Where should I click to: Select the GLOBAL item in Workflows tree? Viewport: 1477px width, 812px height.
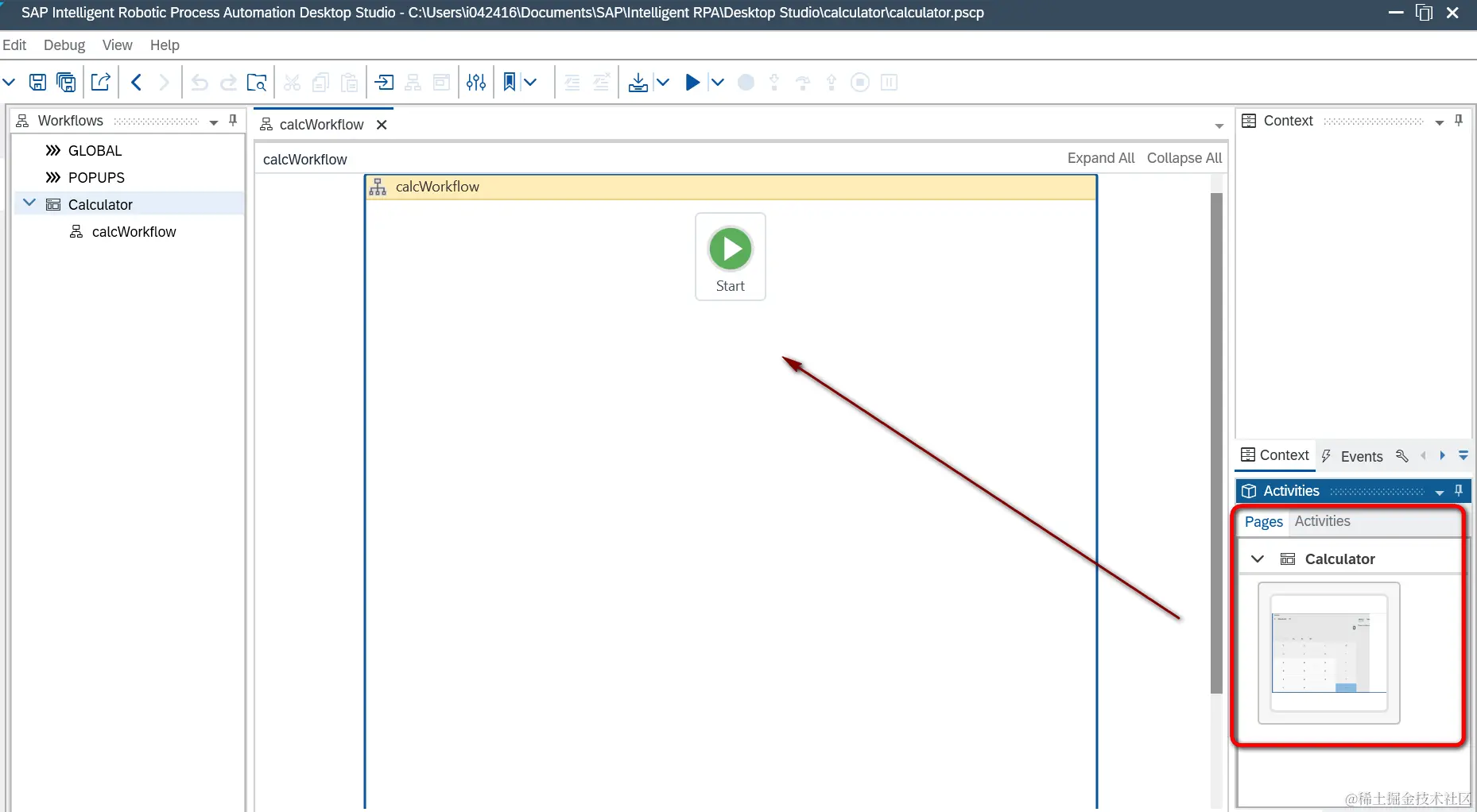click(95, 151)
